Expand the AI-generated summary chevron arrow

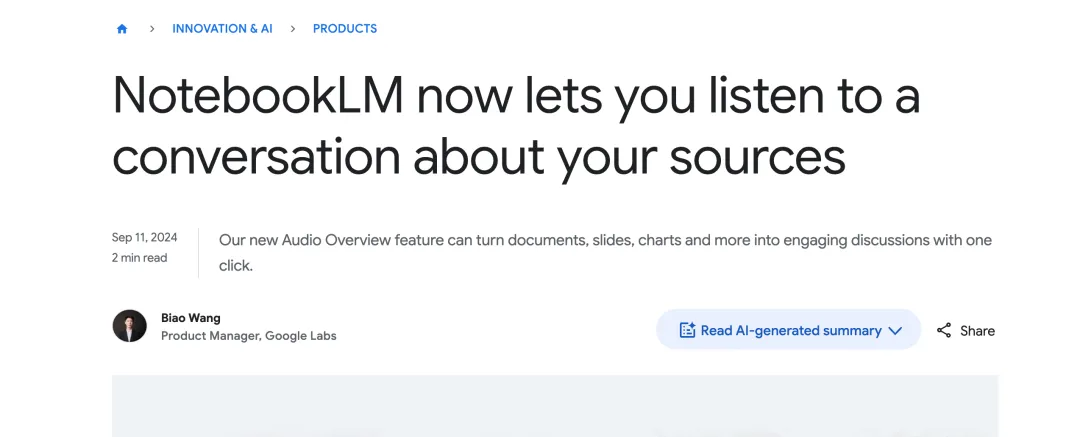tap(895, 330)
